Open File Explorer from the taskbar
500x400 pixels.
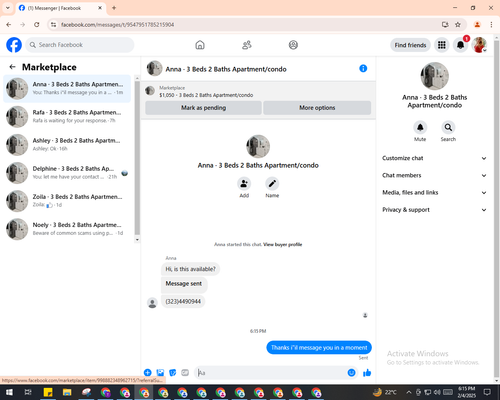[x=67, y=392]
